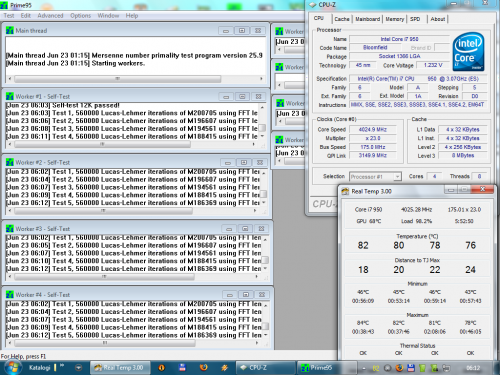The height and width of the screenshot is (375, 500).
Task: Click the CPU-Z title bar icon
Action: [312, 5]
